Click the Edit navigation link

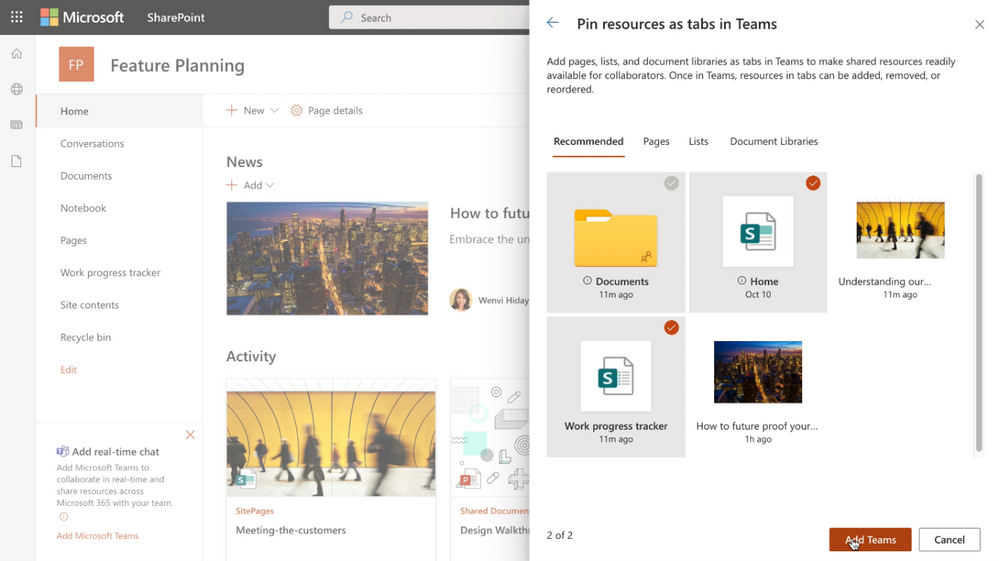point(68,369)
